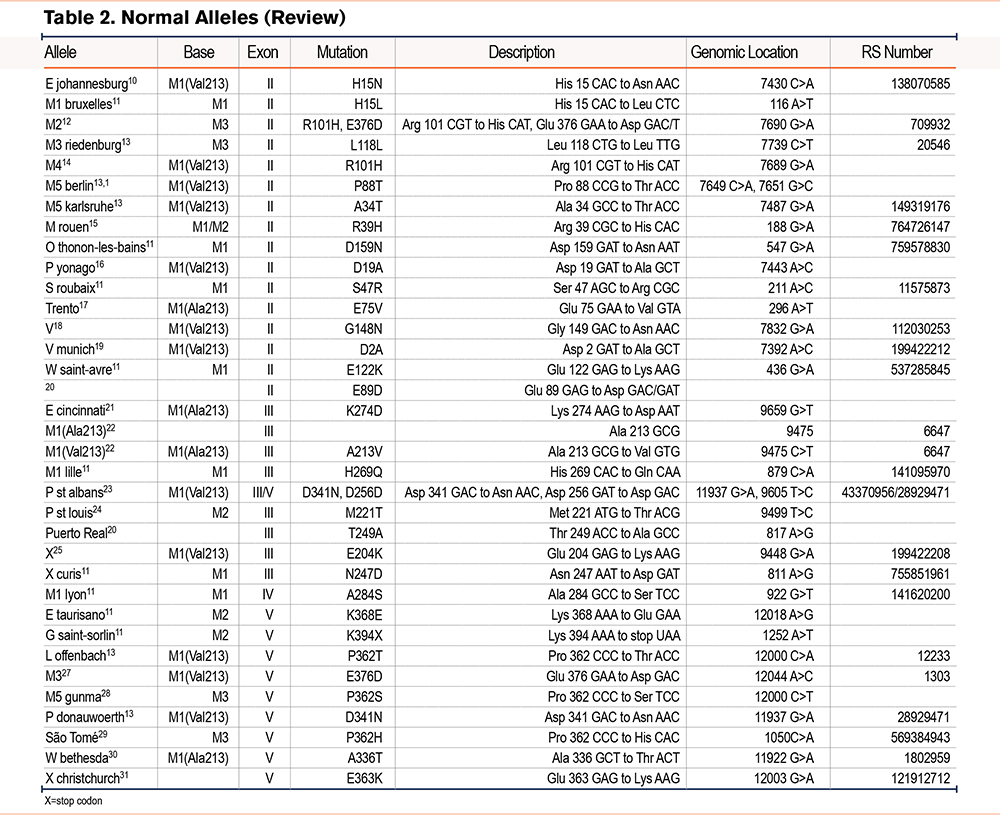This screenshot has width=1000, height=819.
Task: Click RS number '709932'
Action: 930,124
